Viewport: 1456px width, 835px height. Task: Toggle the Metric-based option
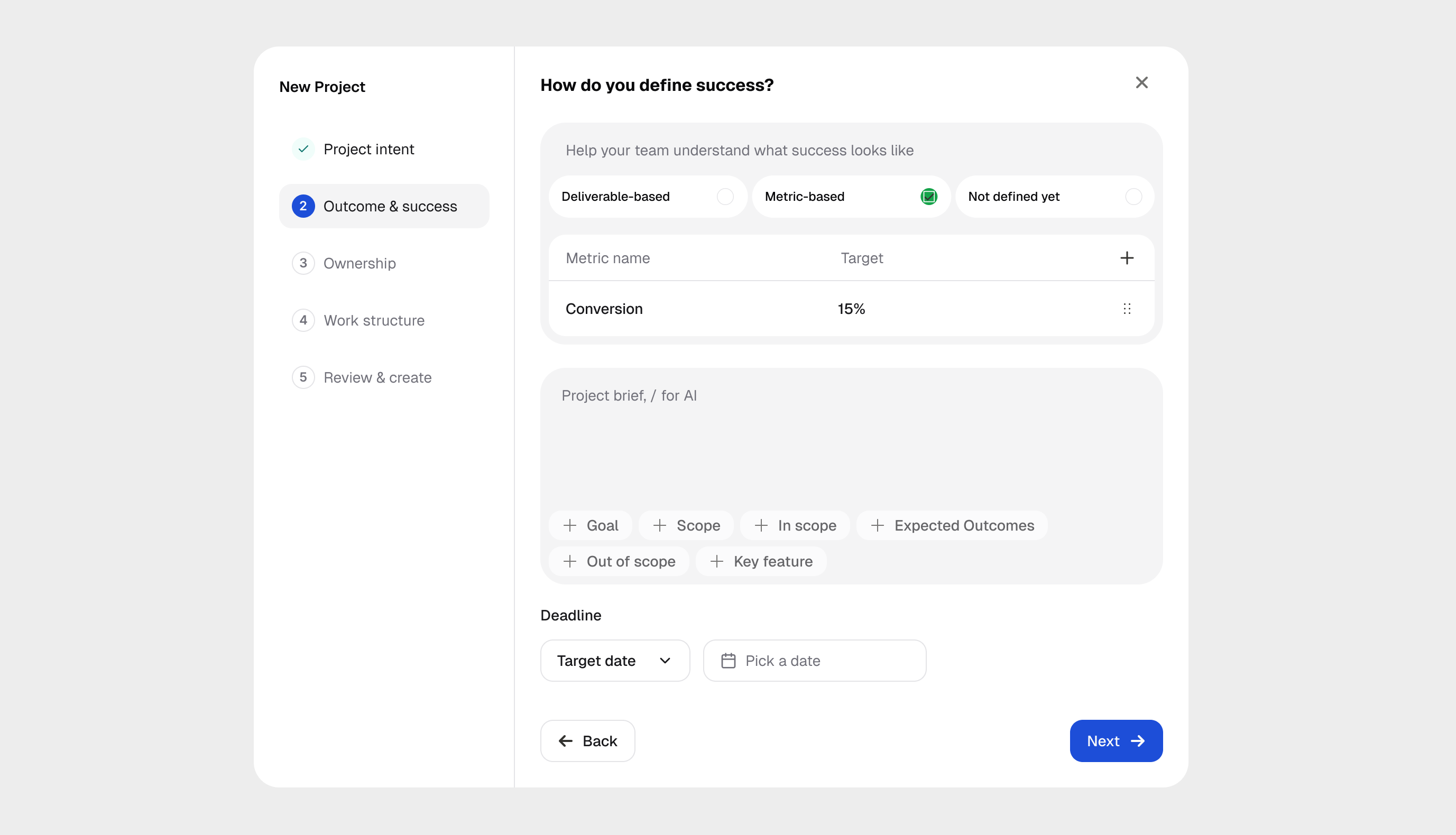851,197
